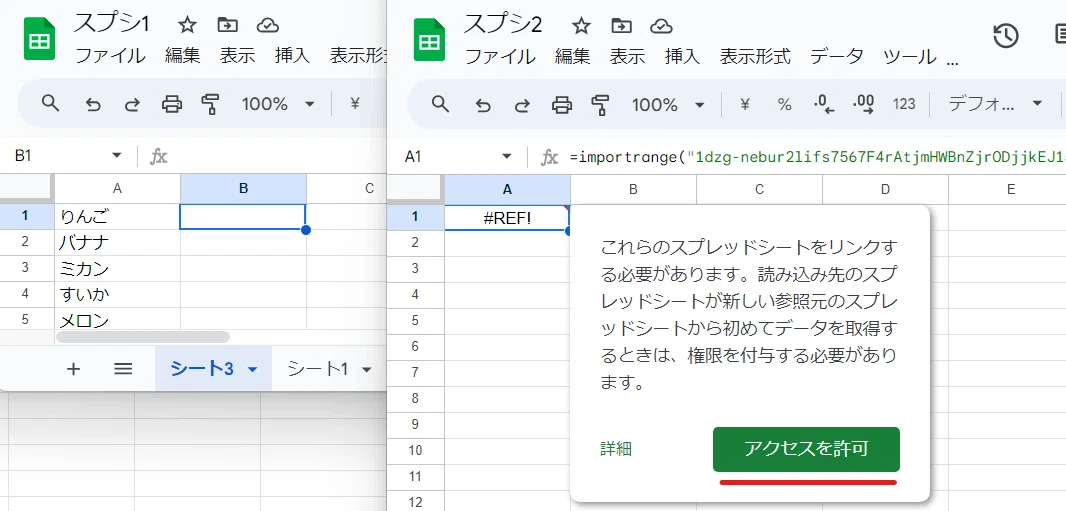Search menus in スプシ1 toolbar
1066x511 pixels.
50,103
